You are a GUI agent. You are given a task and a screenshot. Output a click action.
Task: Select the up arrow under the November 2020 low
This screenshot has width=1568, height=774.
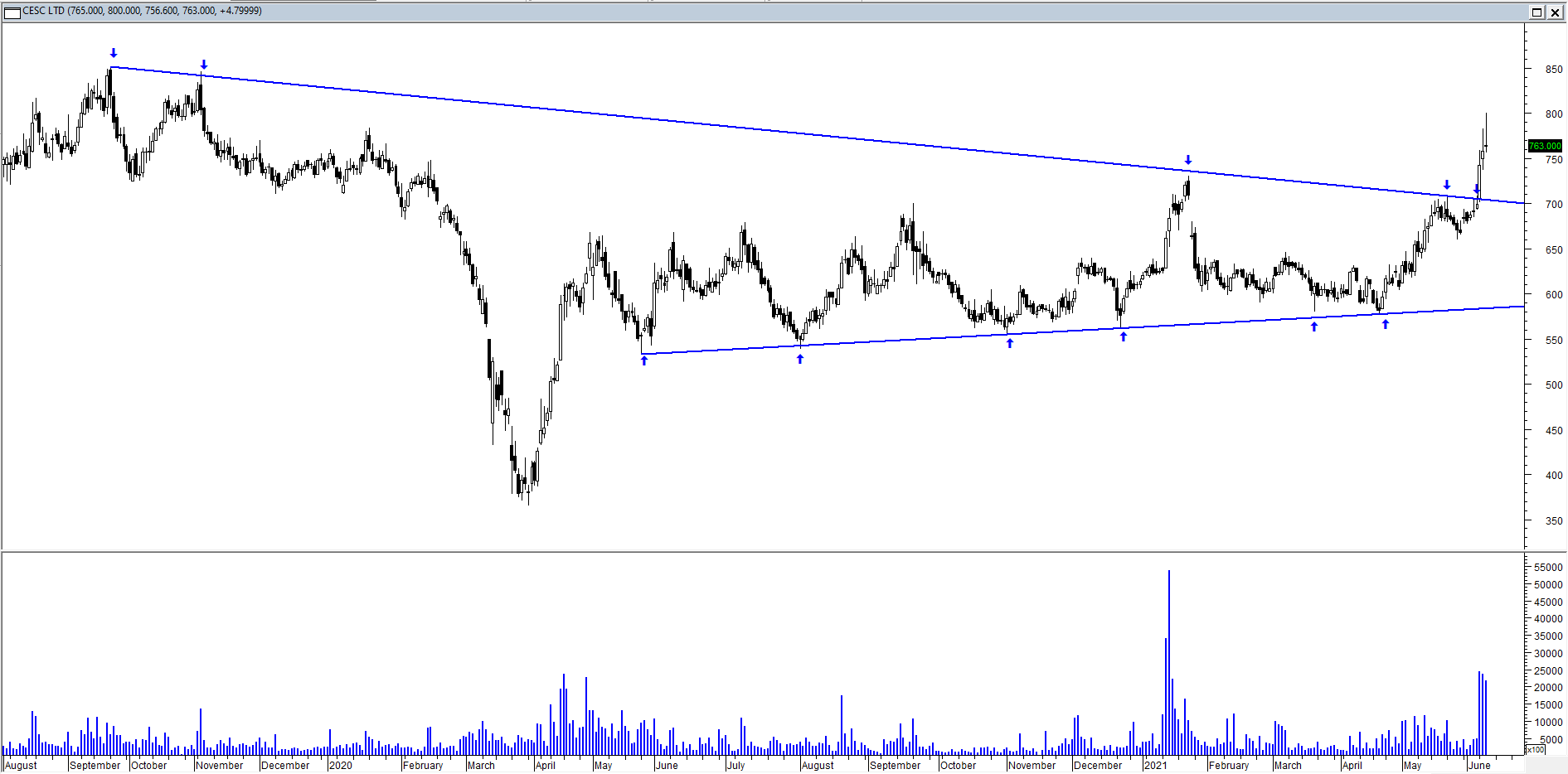point(1010,343)
